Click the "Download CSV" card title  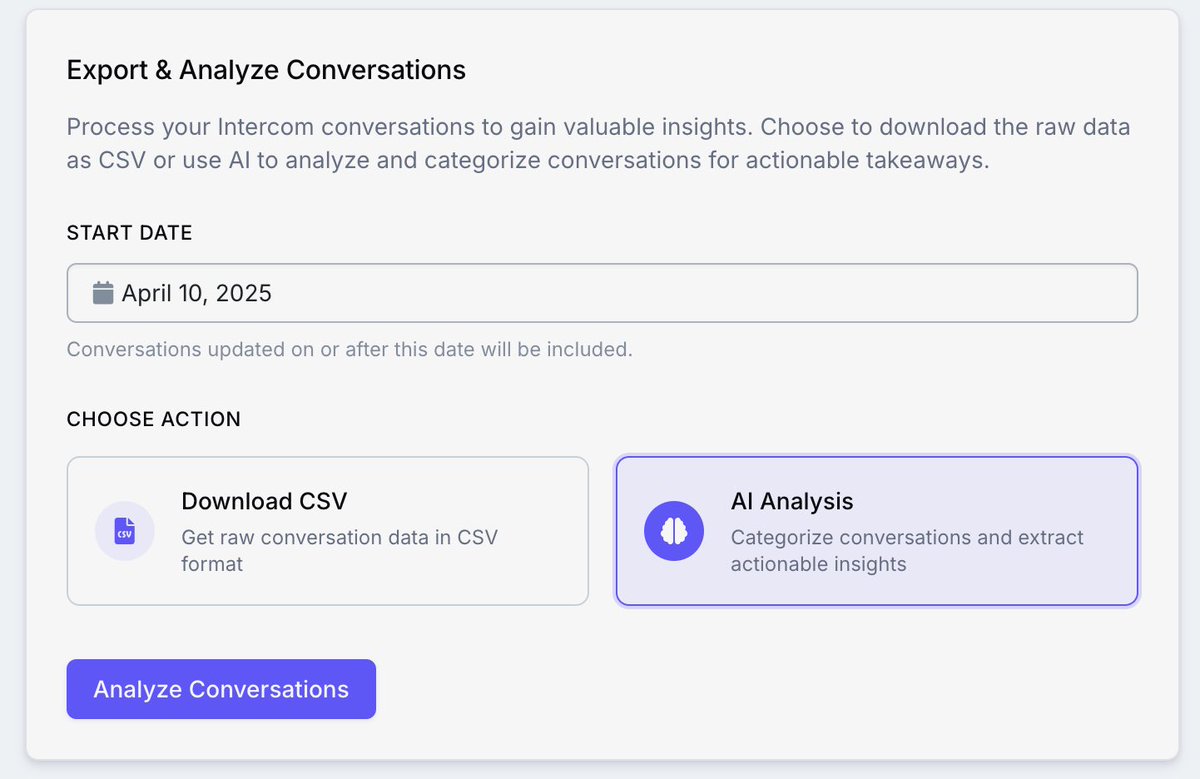[264, 501]
